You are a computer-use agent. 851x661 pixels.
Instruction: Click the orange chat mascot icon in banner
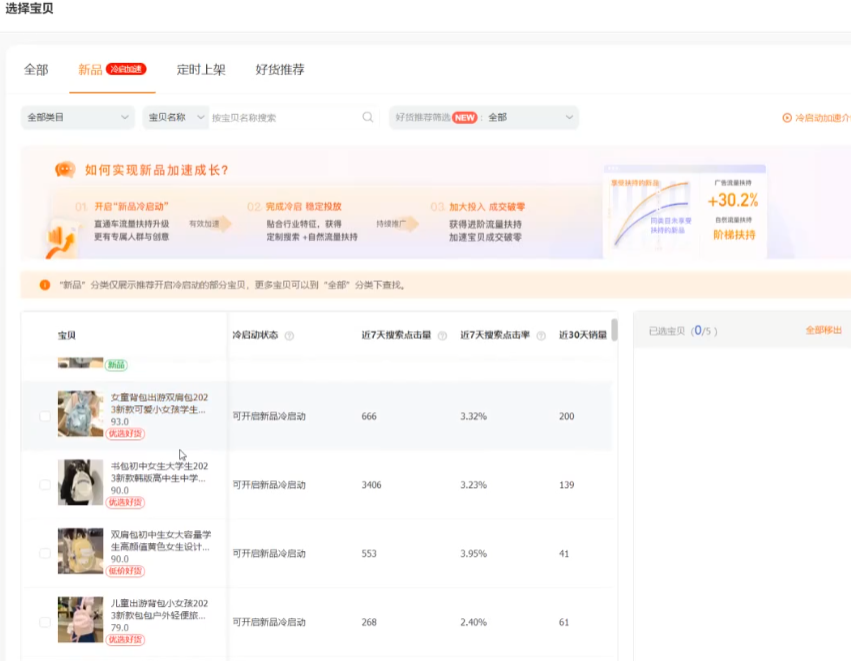tap(65, 170)
